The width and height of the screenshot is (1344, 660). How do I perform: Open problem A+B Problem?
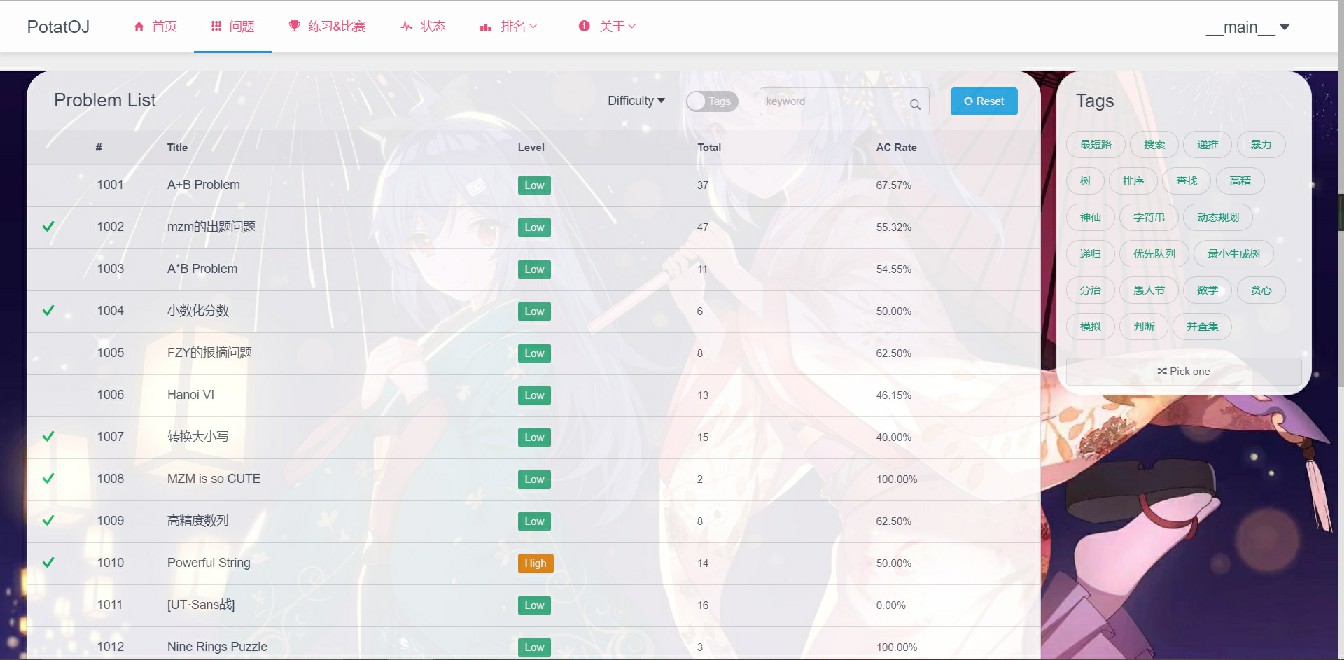click(x=203, y=185)
